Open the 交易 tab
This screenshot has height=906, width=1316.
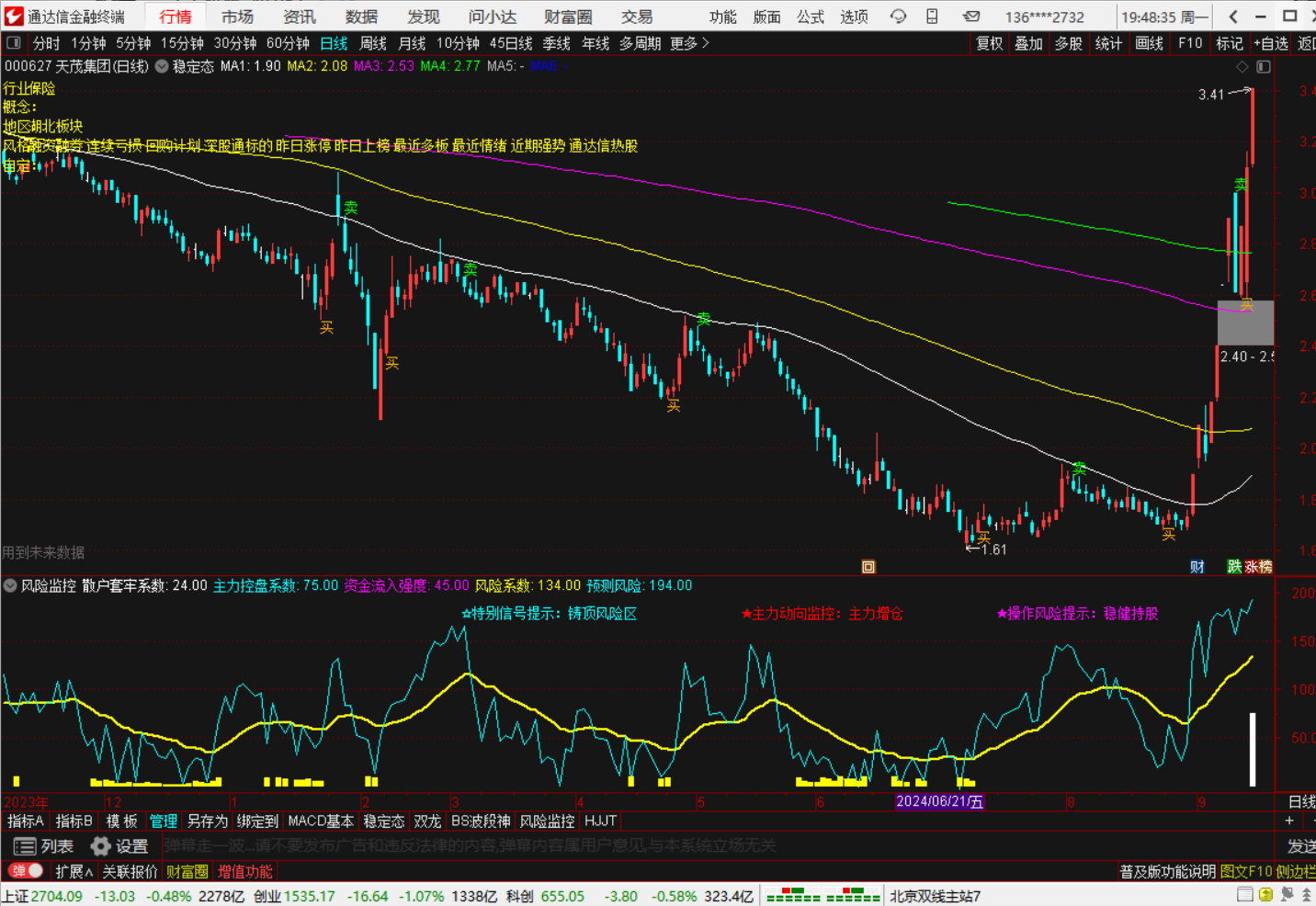click(x=637, y=17)
